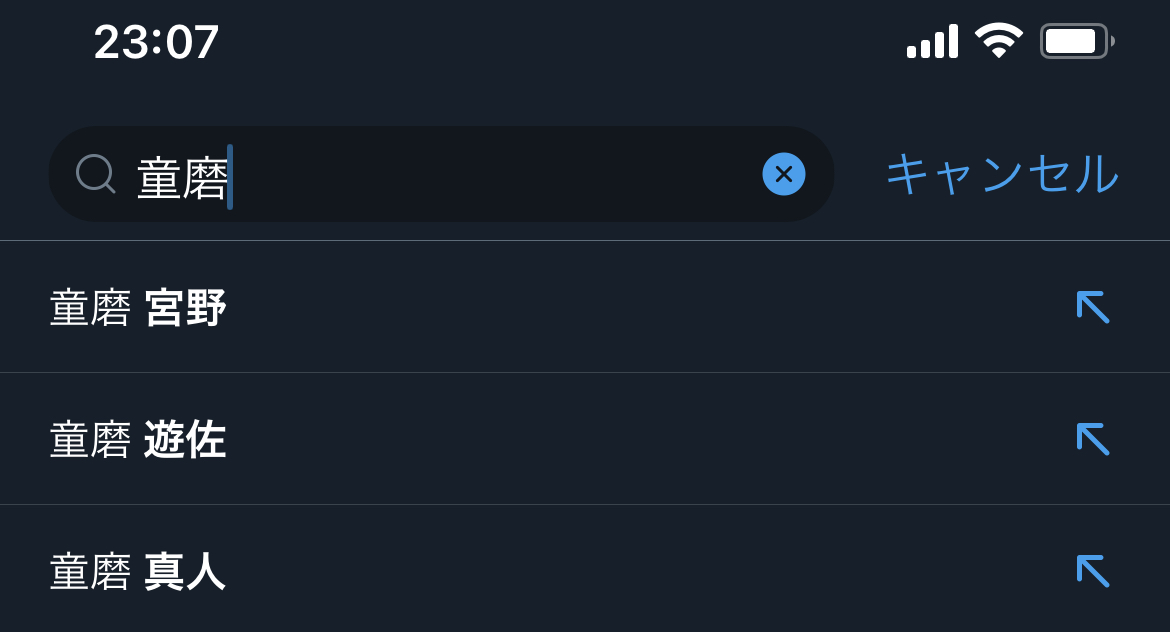Viewport: 1170px width, 632px height.
Task: Tap the autofill arrow beside 童磨 真人
Action: pos(1092,571)
